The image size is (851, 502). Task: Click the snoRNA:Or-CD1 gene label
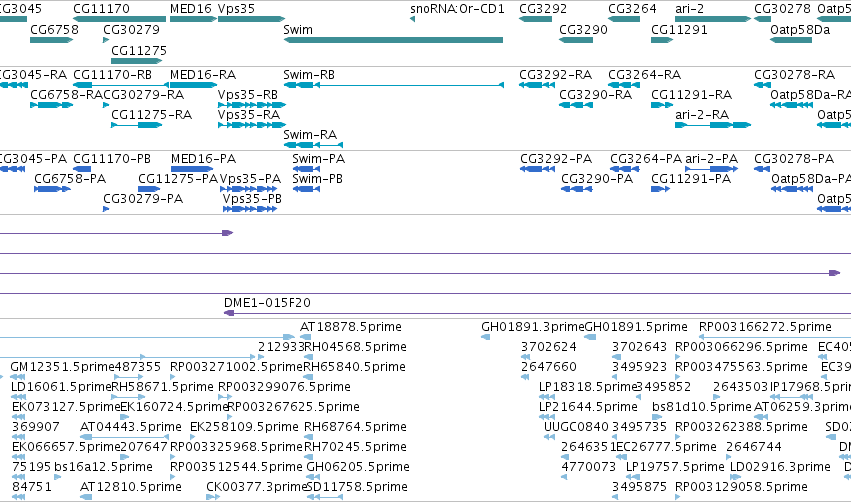[x=457, y=9]
